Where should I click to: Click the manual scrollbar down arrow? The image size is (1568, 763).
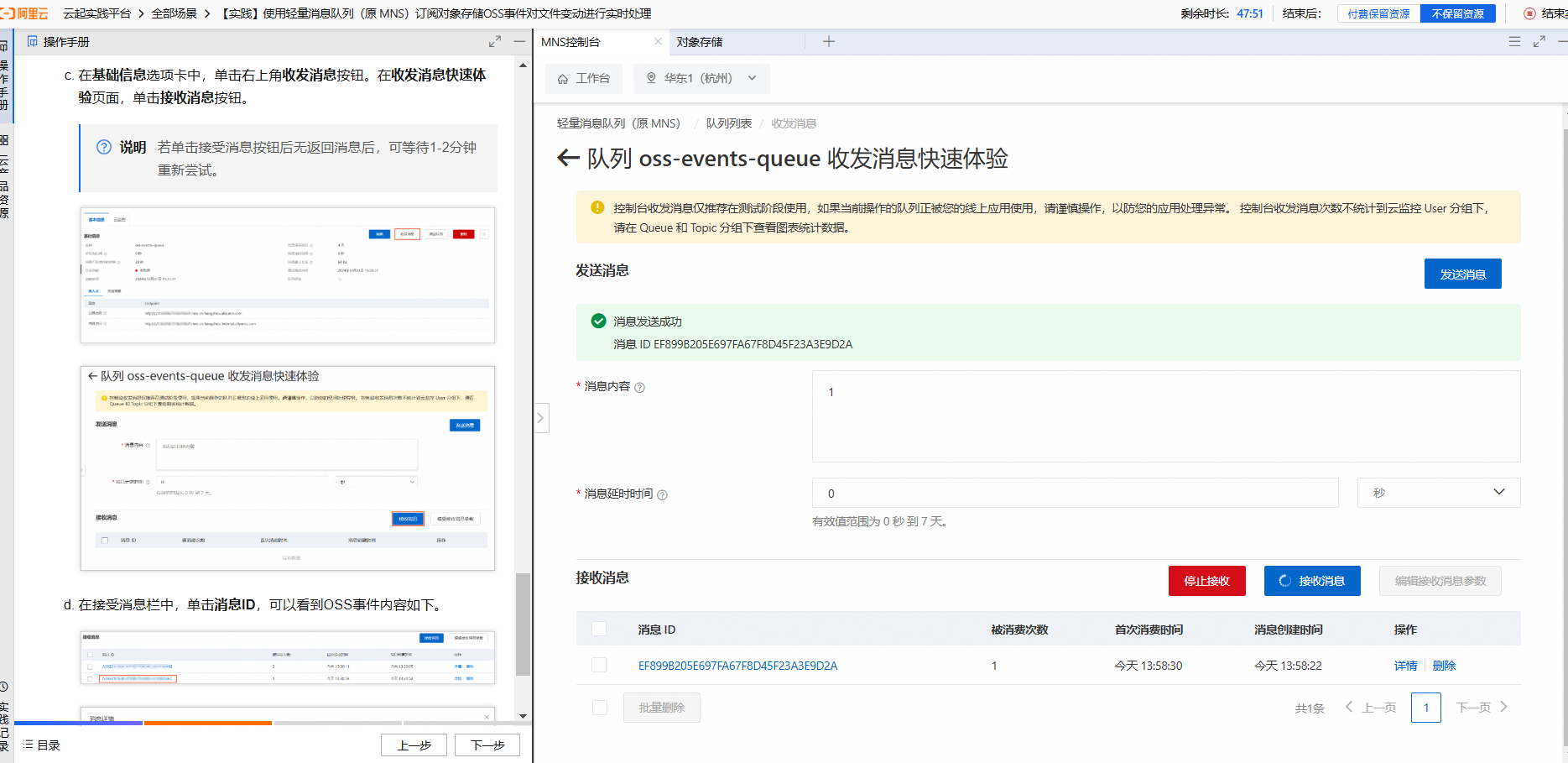(523, 716)
